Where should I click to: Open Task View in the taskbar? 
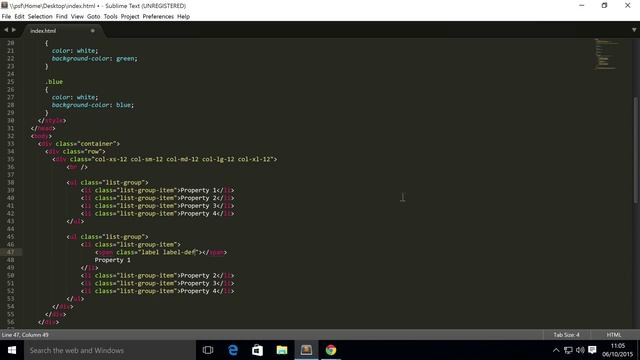tap(208, 350)
